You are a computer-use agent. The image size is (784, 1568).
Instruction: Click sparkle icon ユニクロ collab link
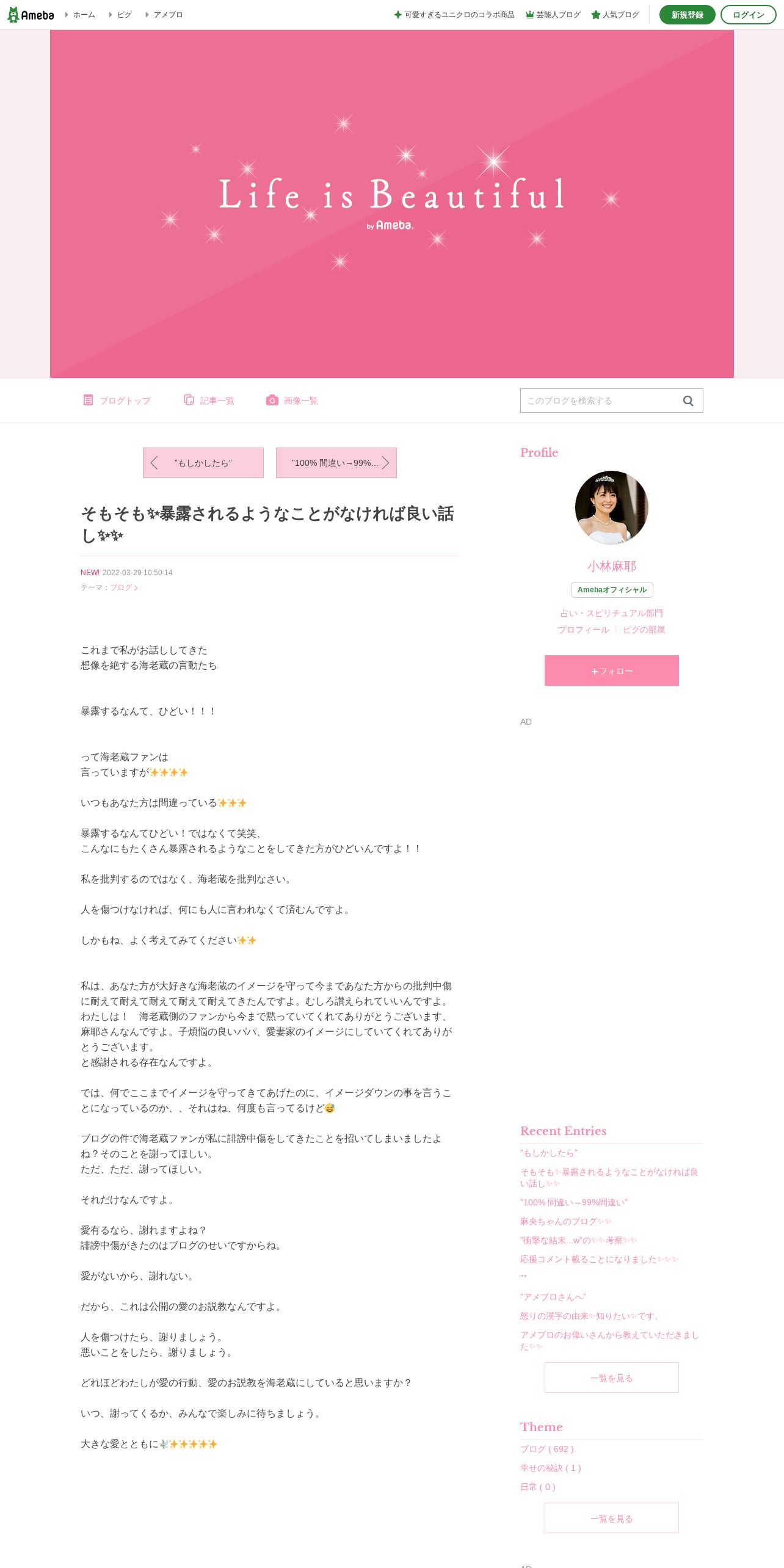[x=398, y=15]
